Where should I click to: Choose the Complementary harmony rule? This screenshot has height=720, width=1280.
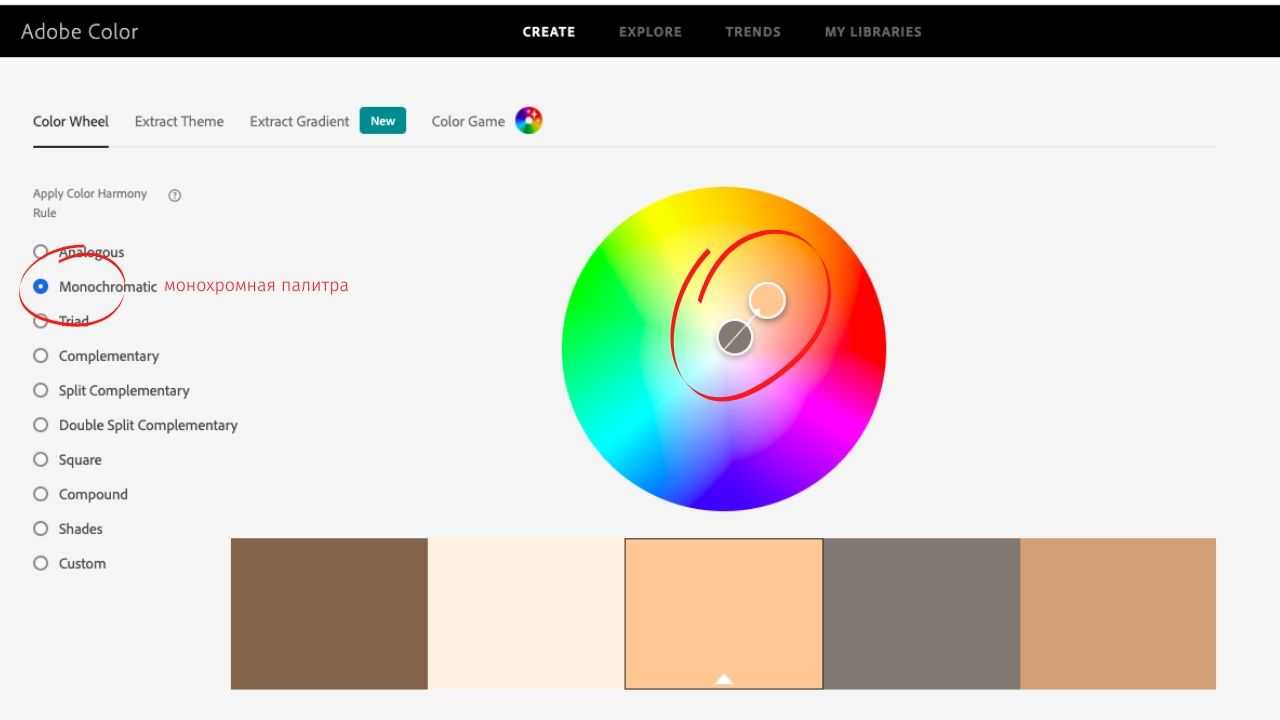pyautogui.click(x=41, y=356)
